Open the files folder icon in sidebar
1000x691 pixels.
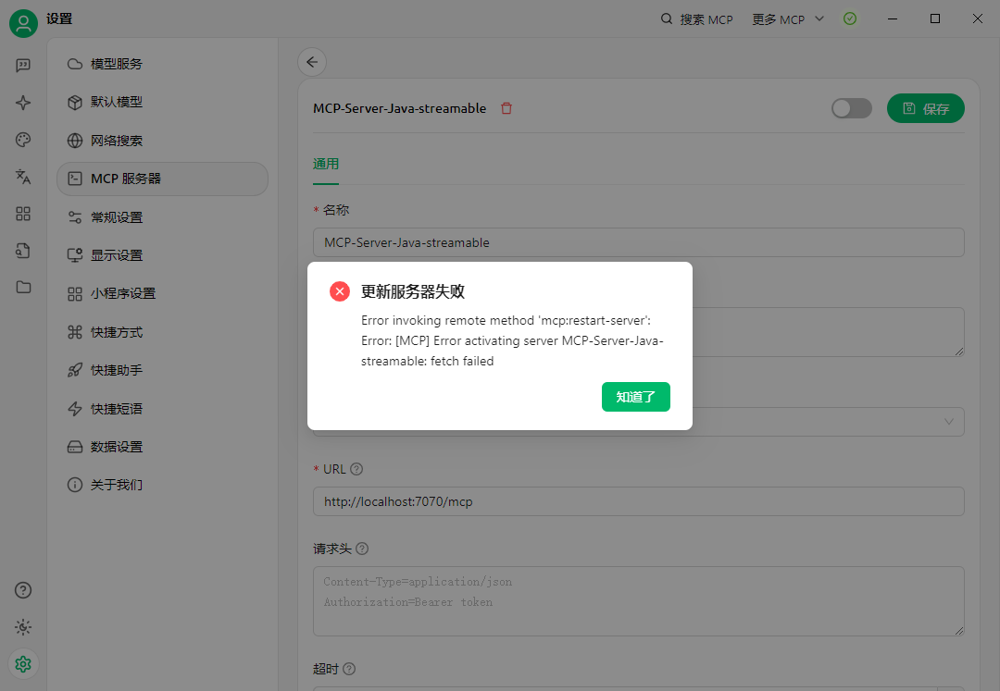(23, 287)
